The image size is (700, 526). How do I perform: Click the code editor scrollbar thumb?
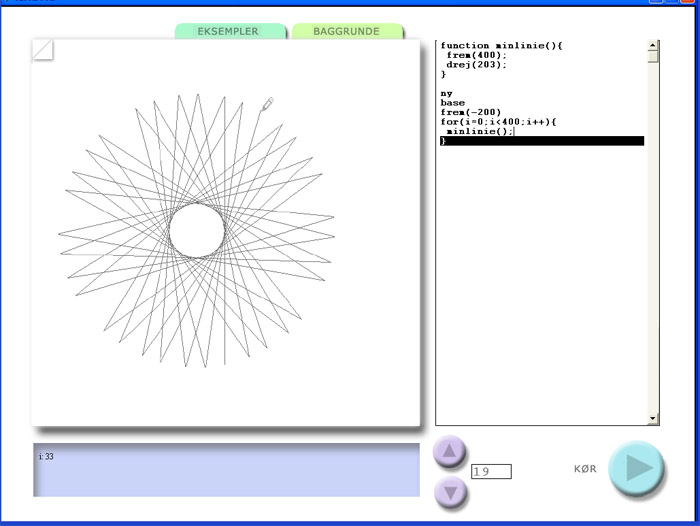point(654,56)
